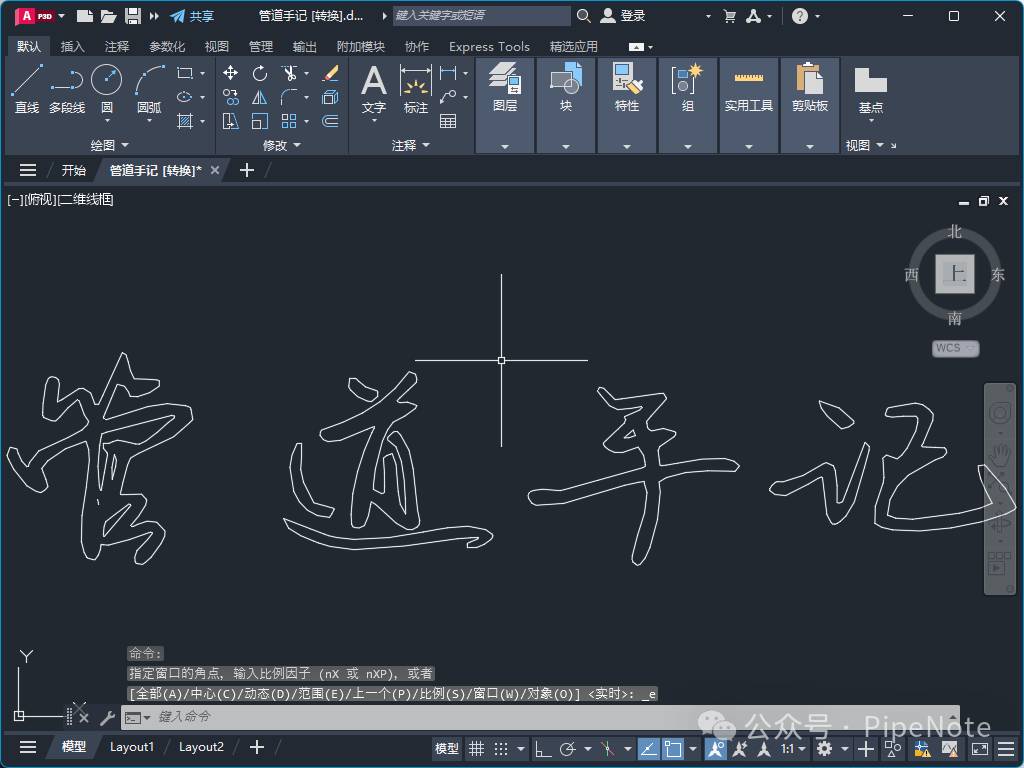Toggle snap mode in status bar
Image resolution: width=1024 pixels, height=768 pixels.
501,748
